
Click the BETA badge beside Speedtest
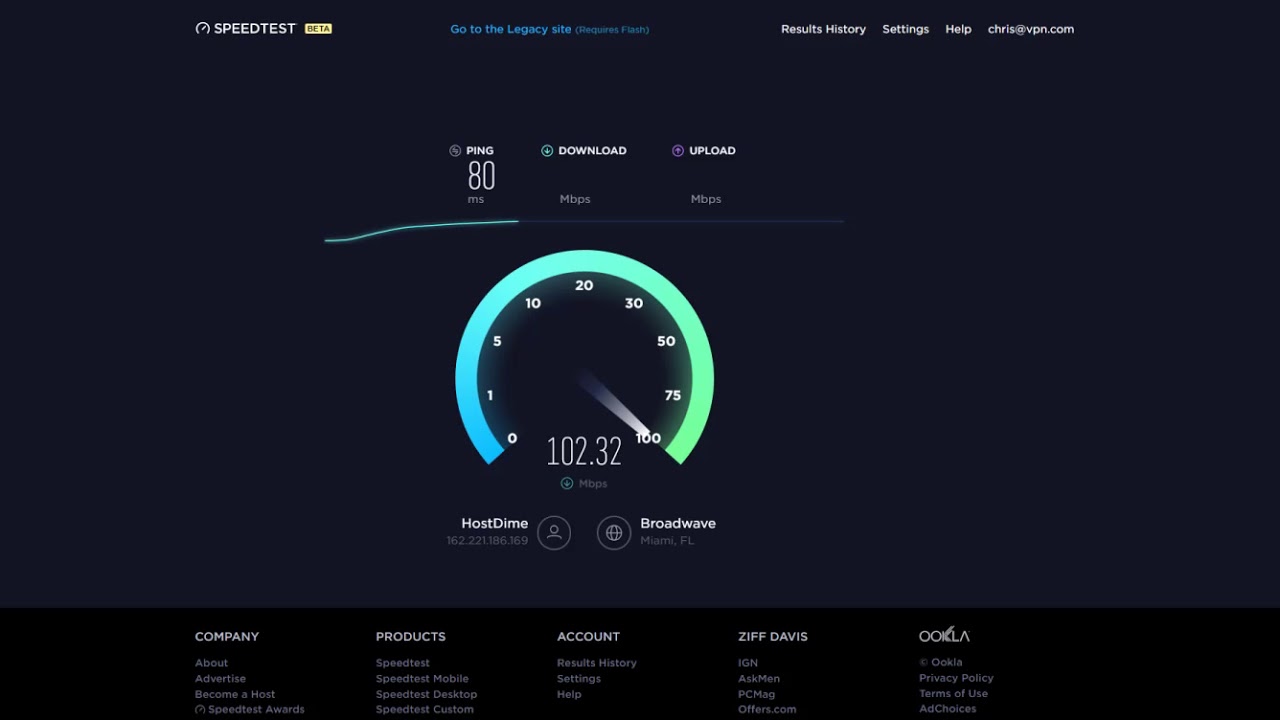coord(318,29)
